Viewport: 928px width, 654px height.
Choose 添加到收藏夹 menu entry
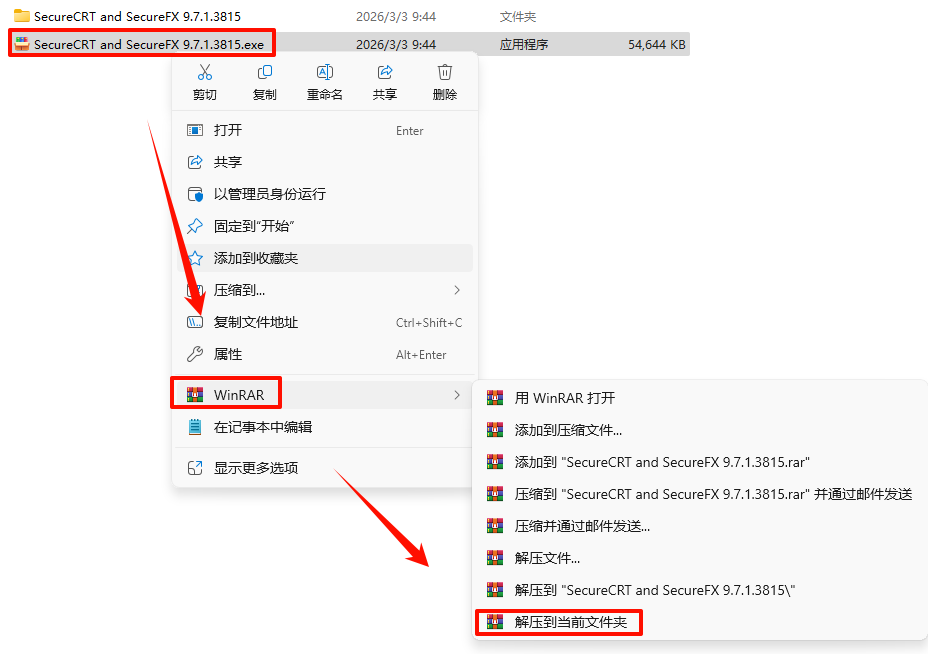pyautogui.click(x=324, y=258)
